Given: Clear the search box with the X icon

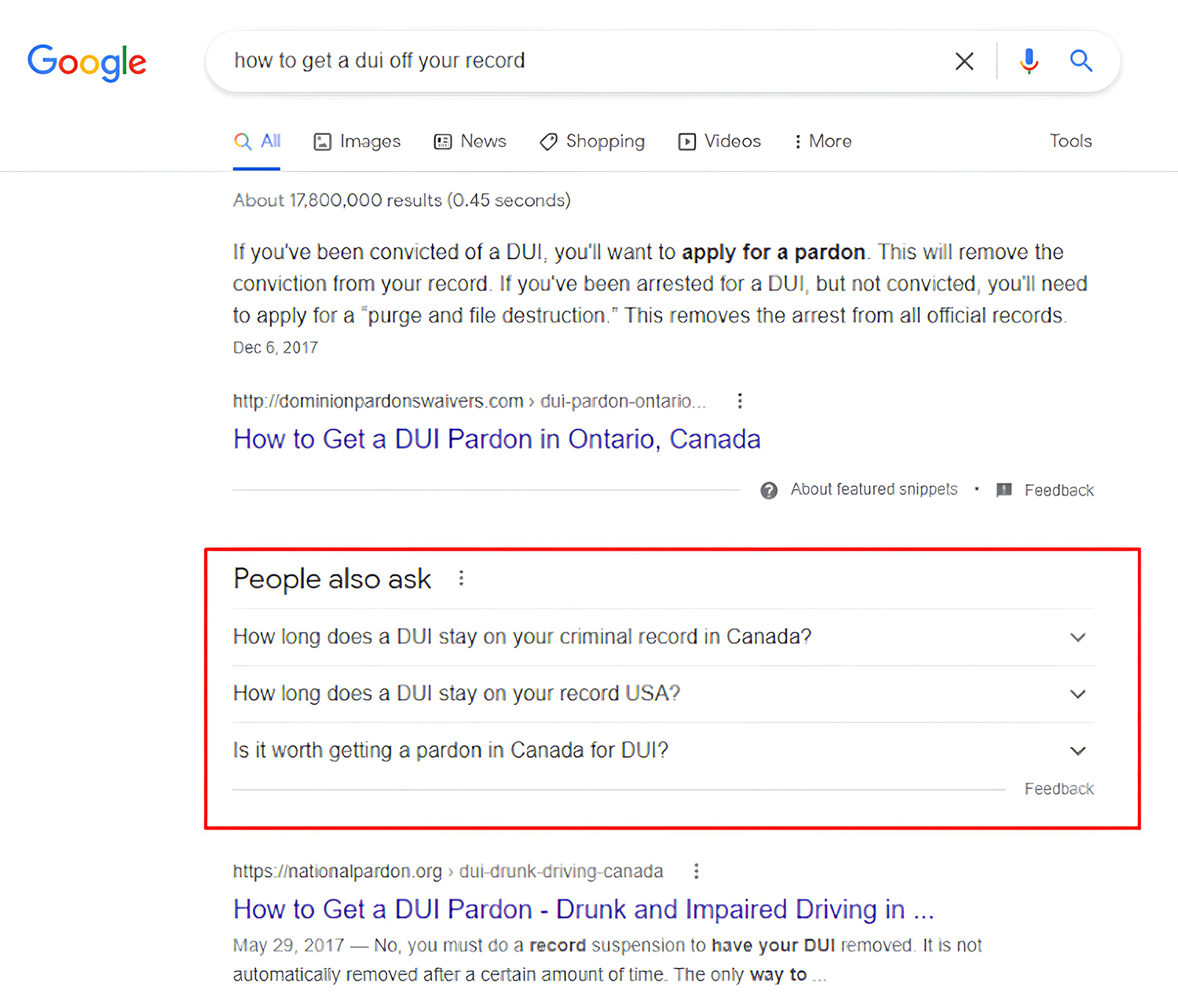Looking at the screenshot, I should pyautogui.click(x=964, y=61).
